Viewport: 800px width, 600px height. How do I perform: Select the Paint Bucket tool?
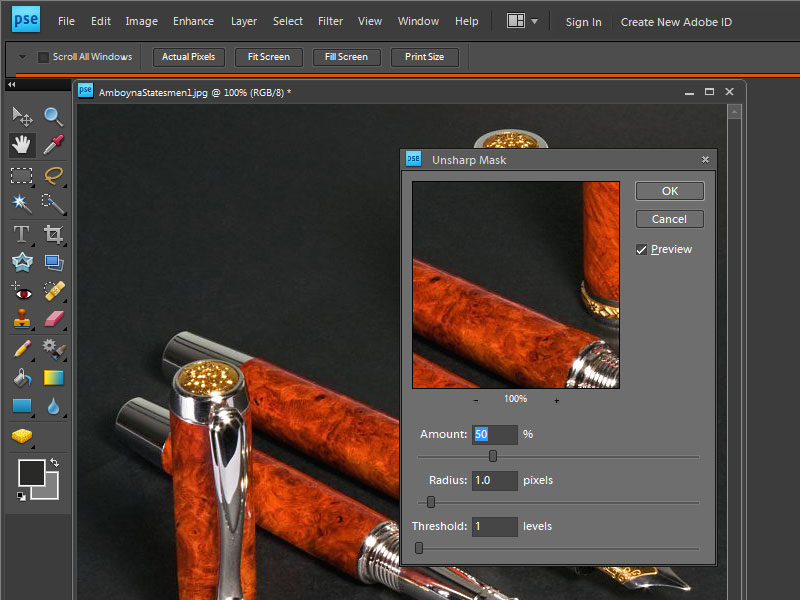21,378
